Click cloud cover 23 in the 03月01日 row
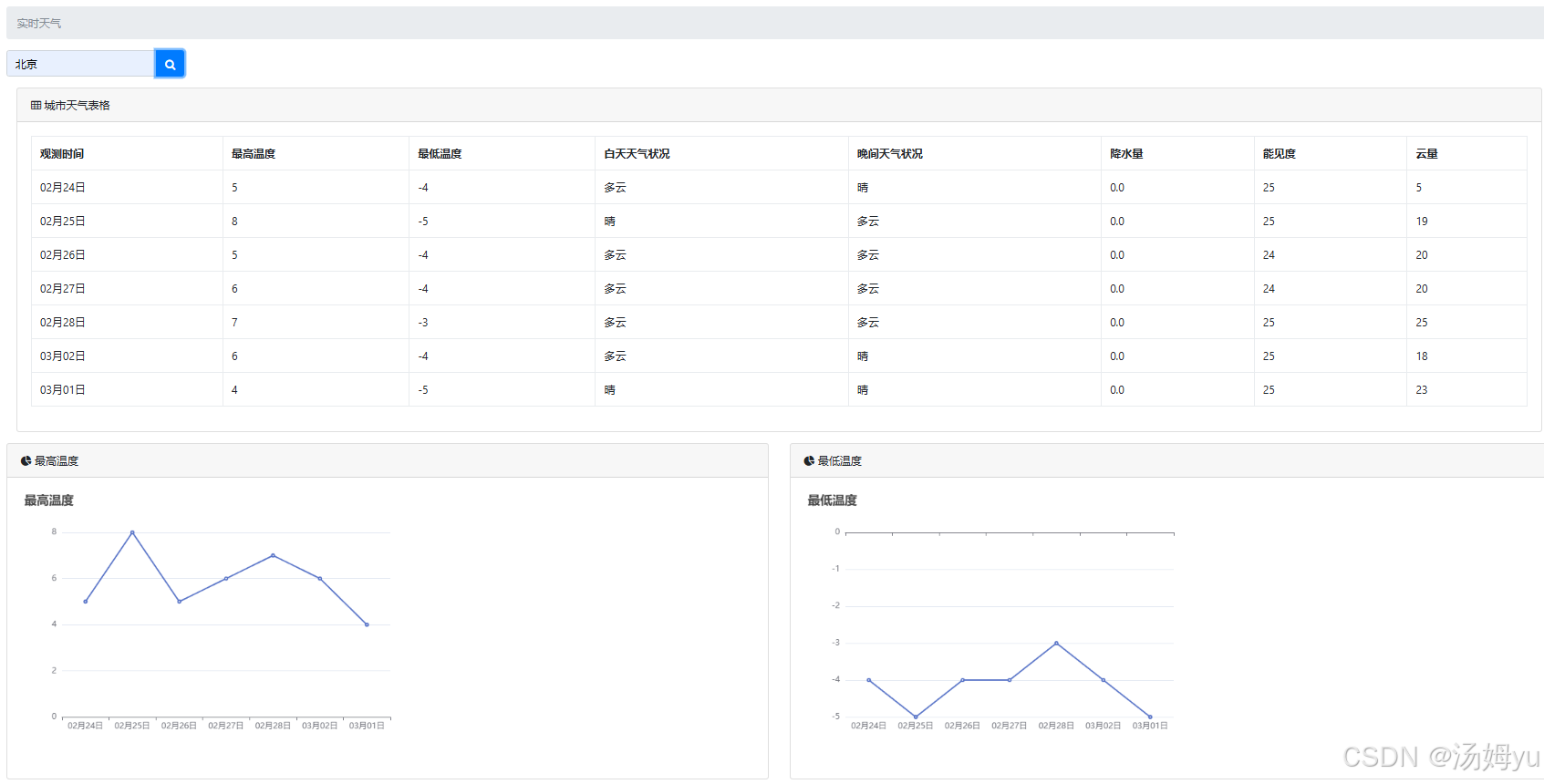The height and width of the screenshot is (784, 1544). 1422,390
